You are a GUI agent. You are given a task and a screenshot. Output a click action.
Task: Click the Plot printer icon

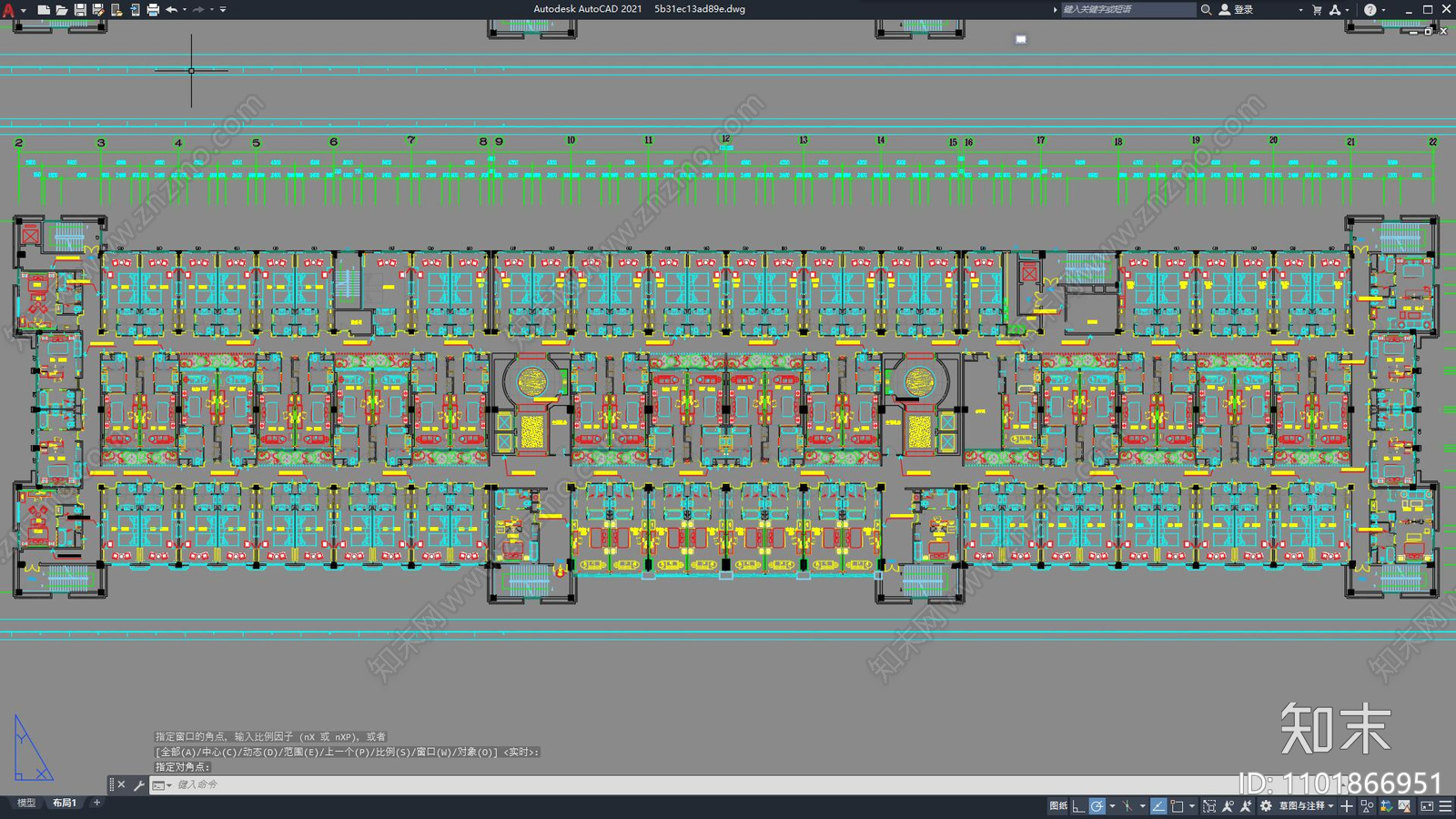153,9
